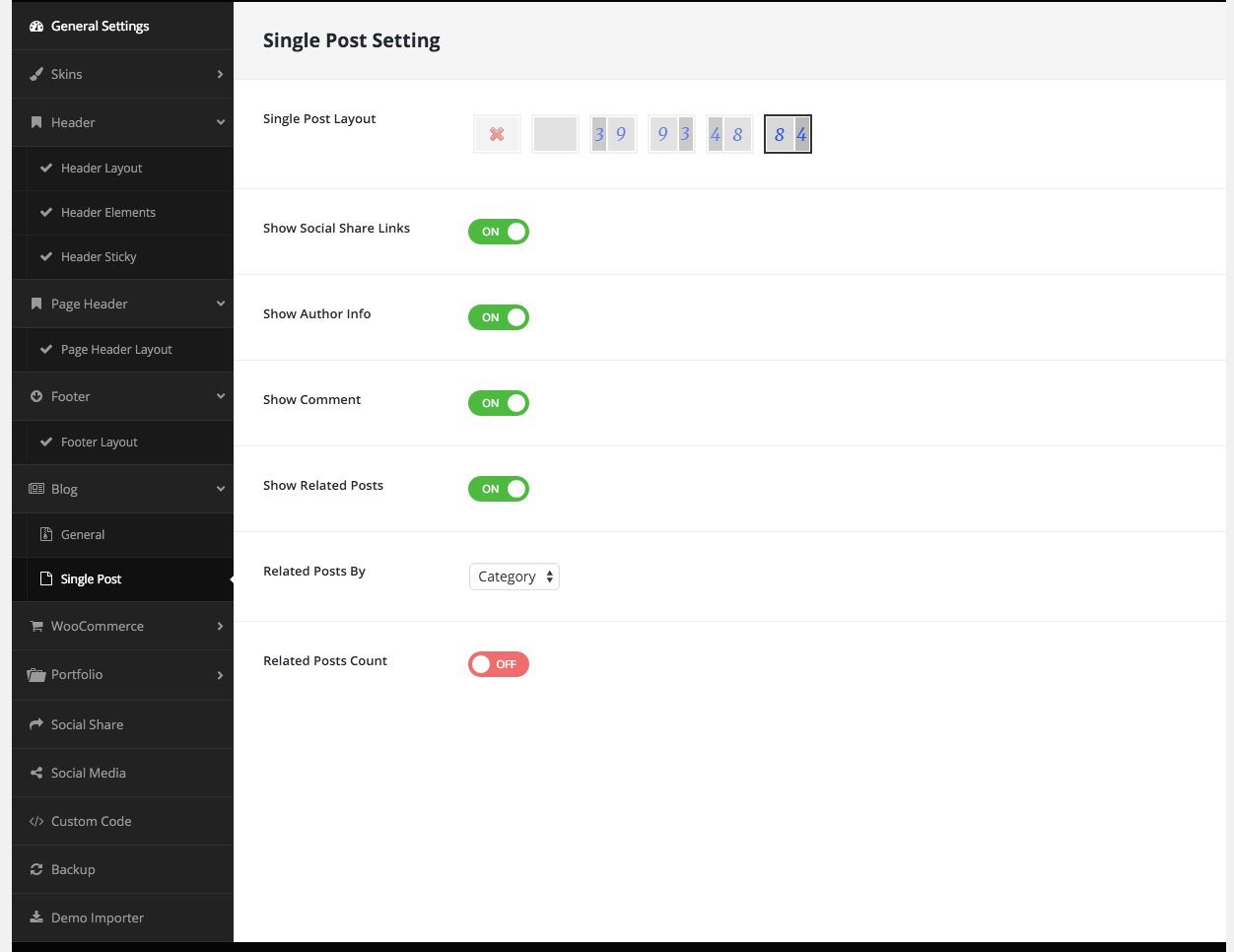The width and height of the screenshot is (1234, 952).
Task: Choose the 3-9 column post layout
Action: 612,134
